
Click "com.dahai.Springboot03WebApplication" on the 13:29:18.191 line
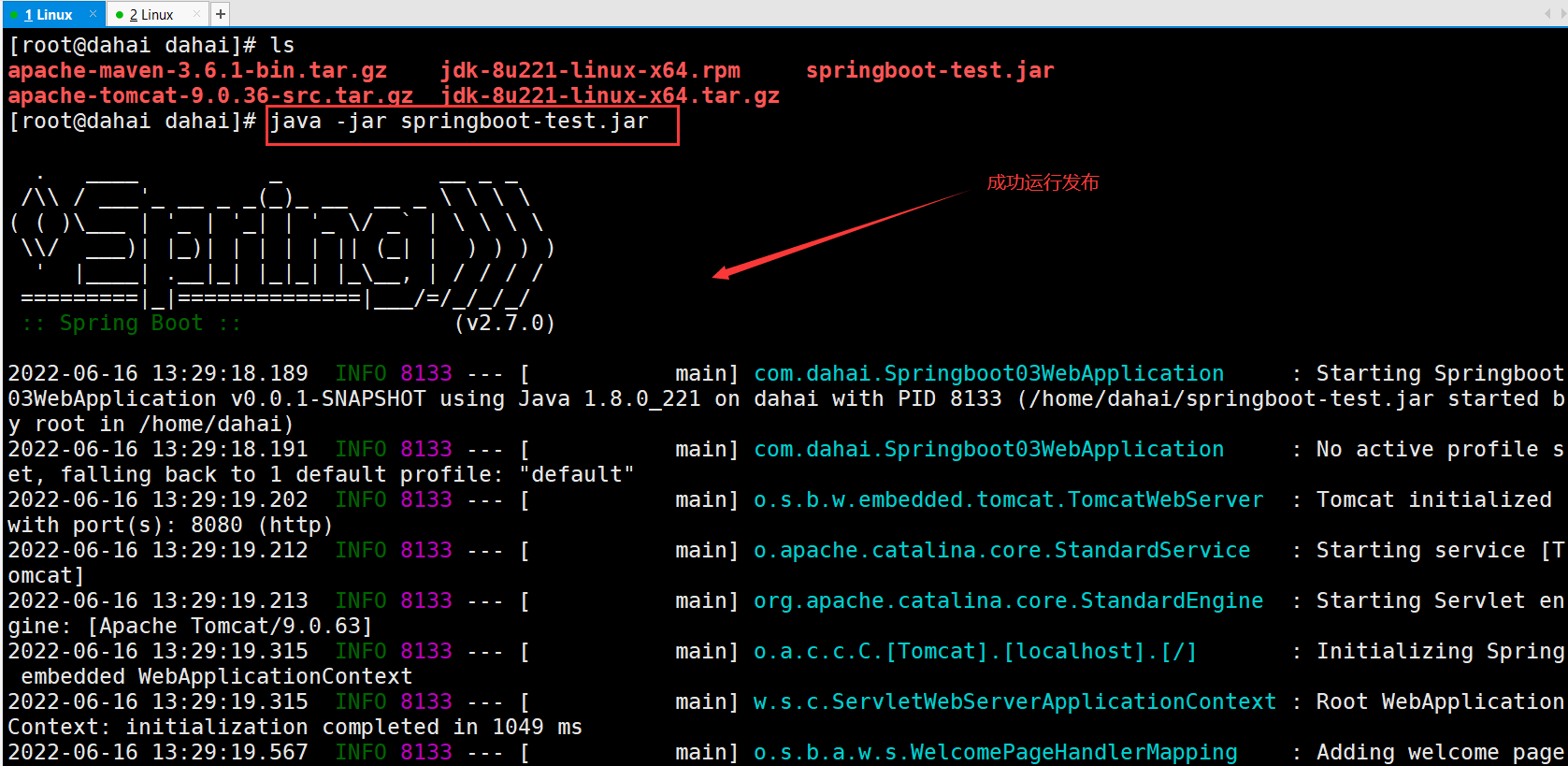(x=988, y=450)
